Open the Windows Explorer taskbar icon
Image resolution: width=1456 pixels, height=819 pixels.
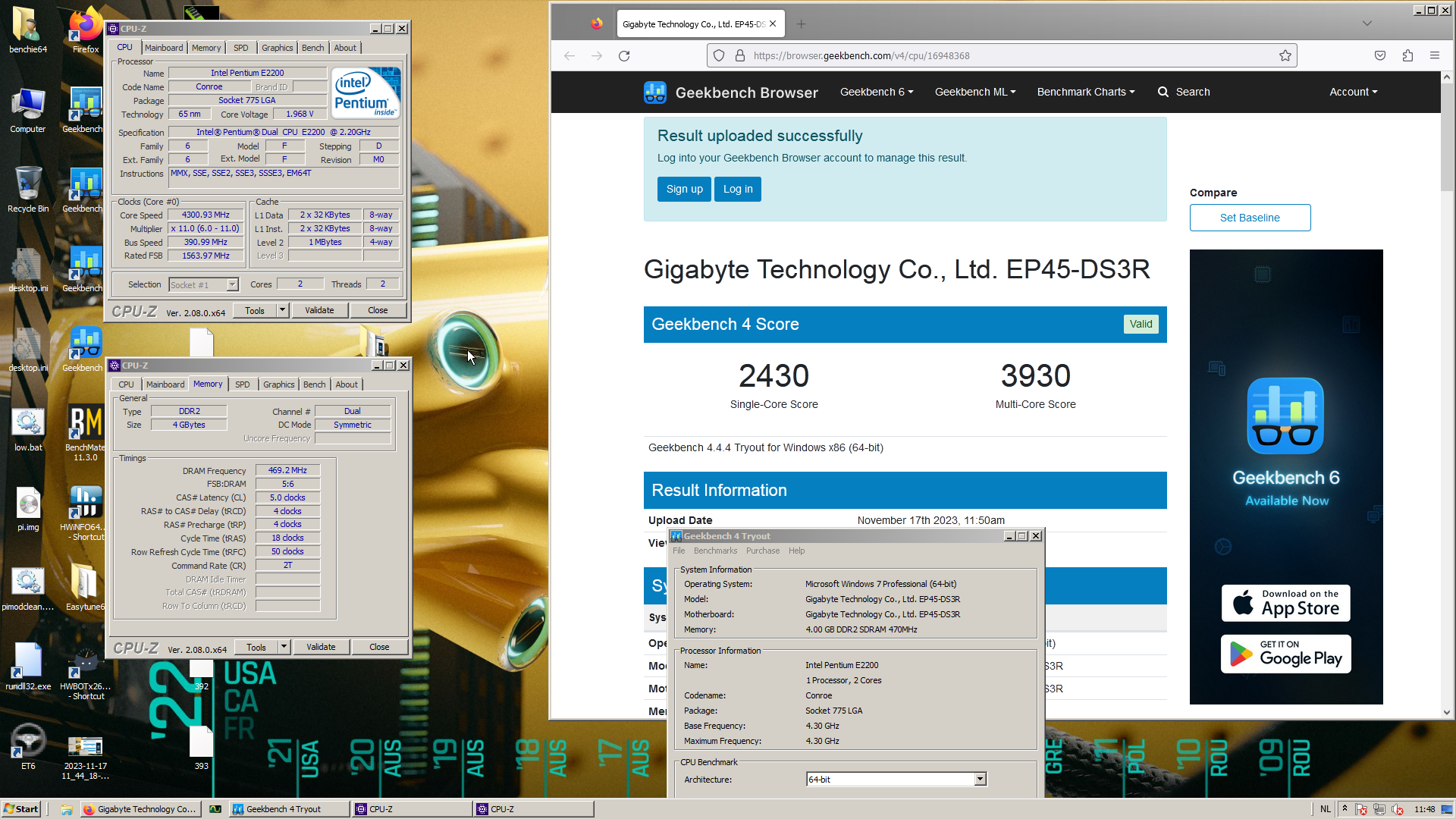[66, 809]
